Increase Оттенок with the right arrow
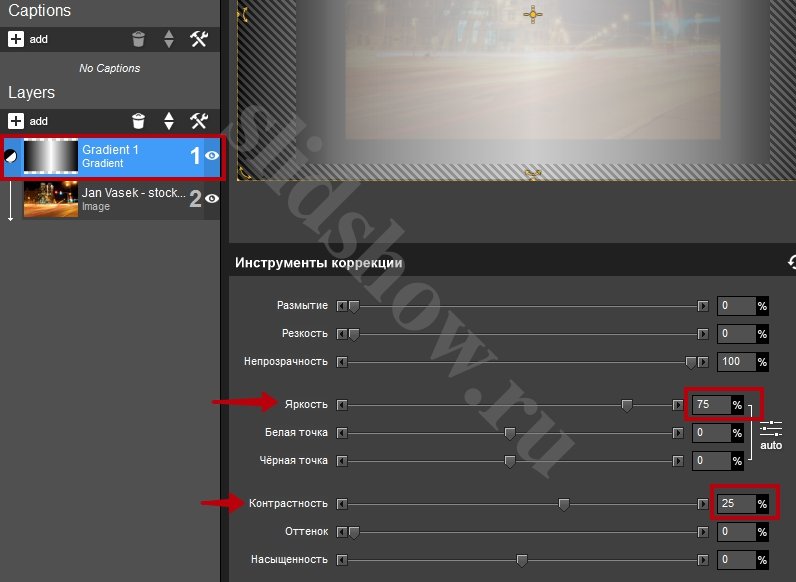This screenshot has height=582, width=796. pyautogui.click(x=703, y=532)
